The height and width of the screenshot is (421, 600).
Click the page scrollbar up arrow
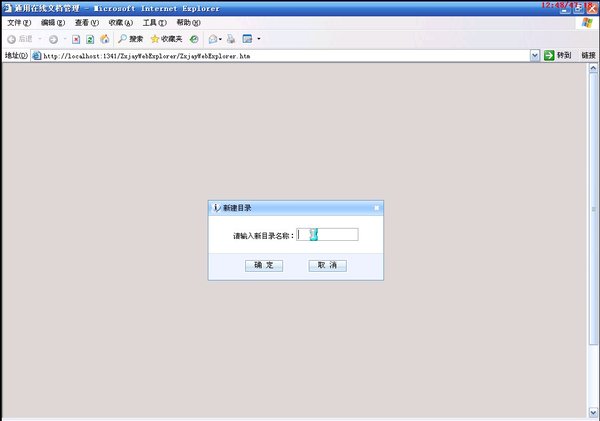click(x=593, y=68)
